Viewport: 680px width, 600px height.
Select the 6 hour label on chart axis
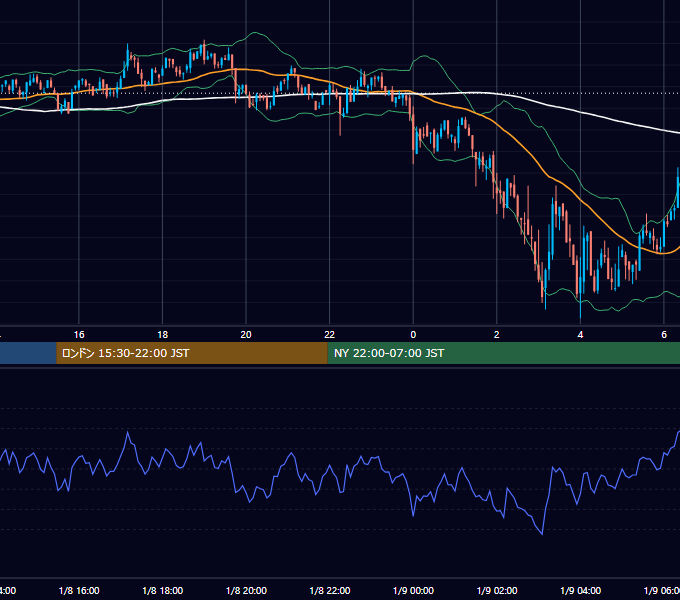click(x=664, y=335)
